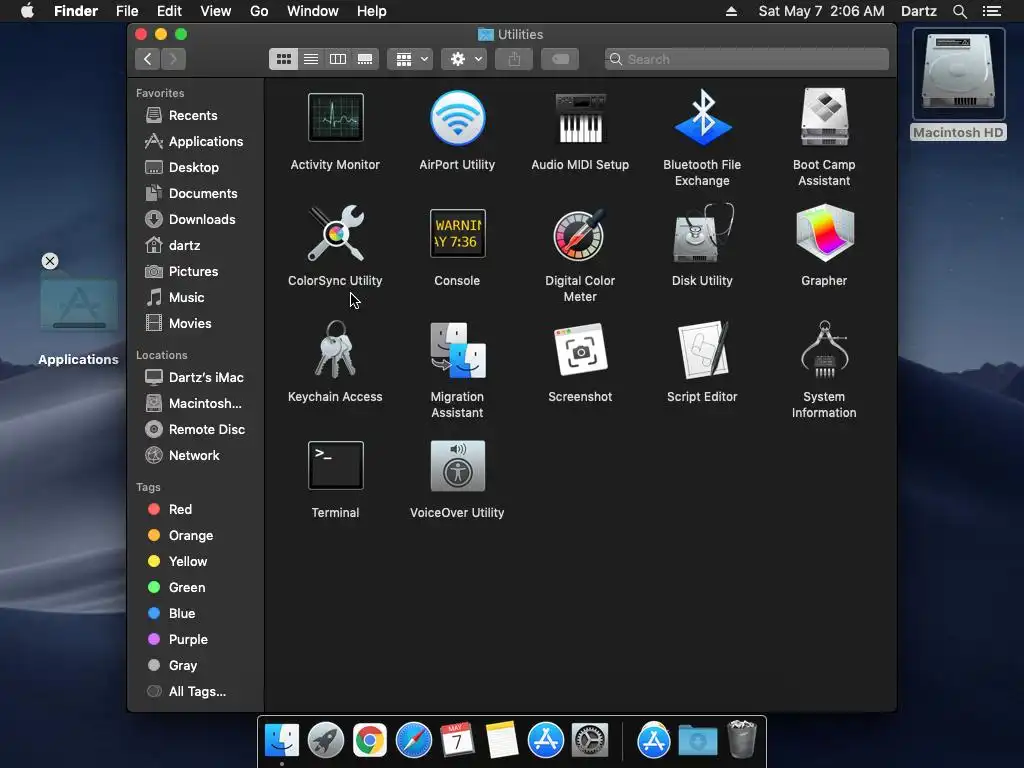The image size is (1024, 768).
Task: Switch to icon view
Action: 283,59
